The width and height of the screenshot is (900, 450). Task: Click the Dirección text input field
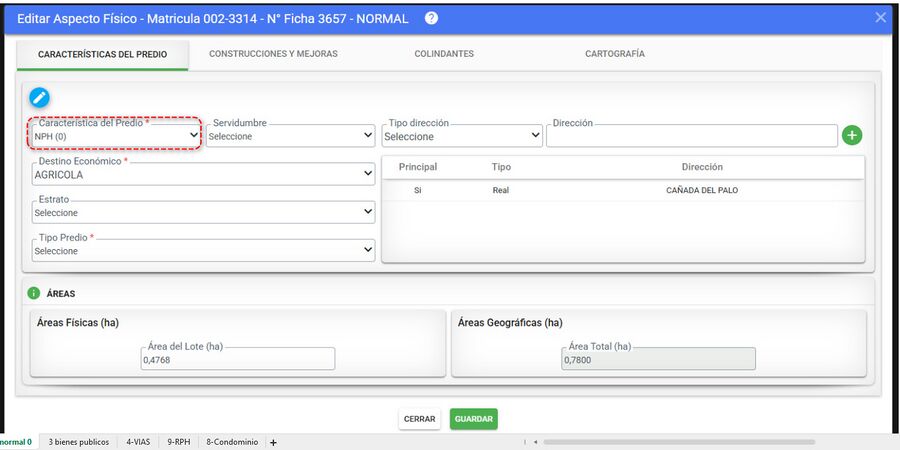pyautogui.click(x=692, y=135)
